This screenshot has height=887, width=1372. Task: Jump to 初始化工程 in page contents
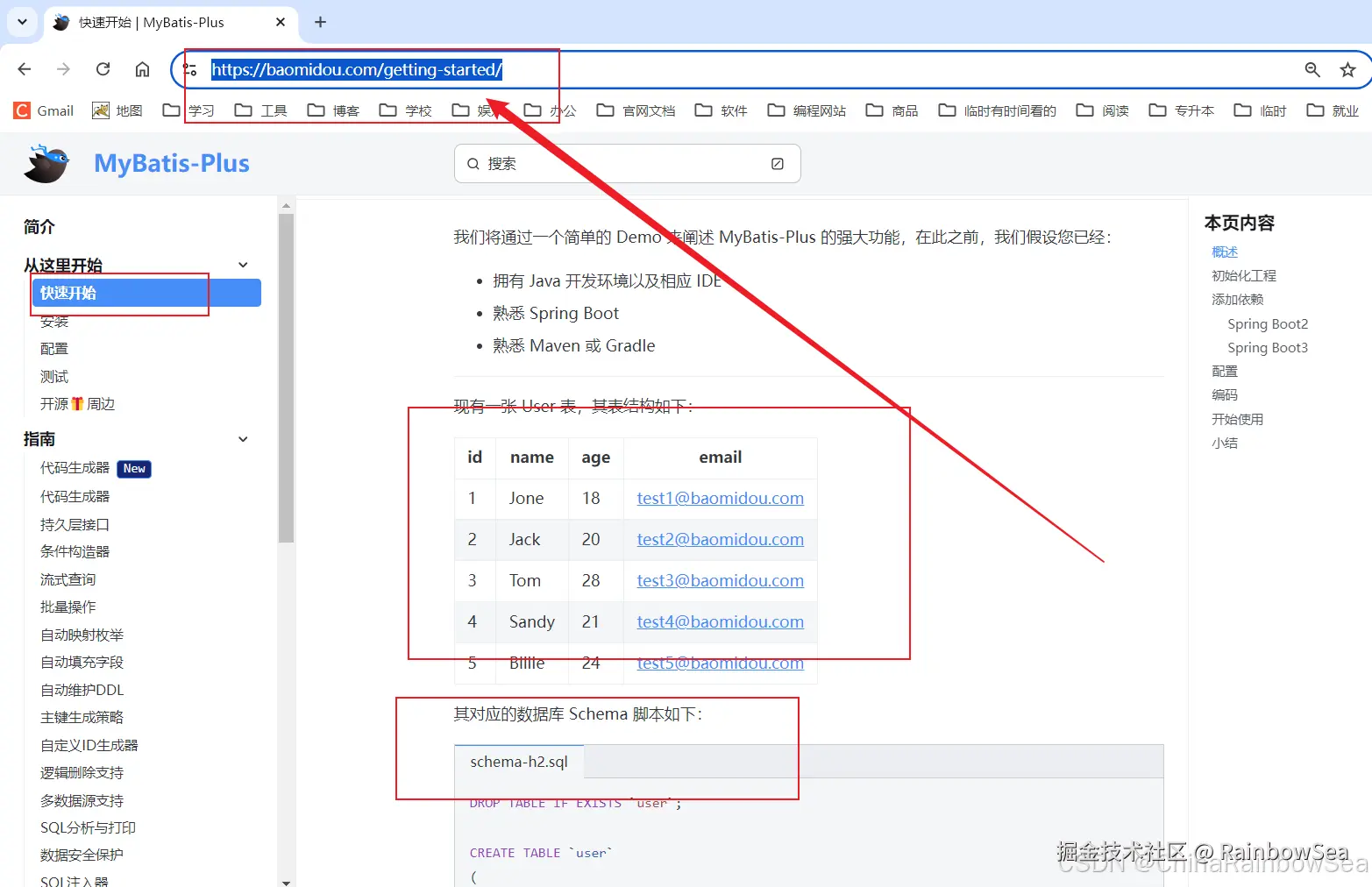tap(1244, 276)
